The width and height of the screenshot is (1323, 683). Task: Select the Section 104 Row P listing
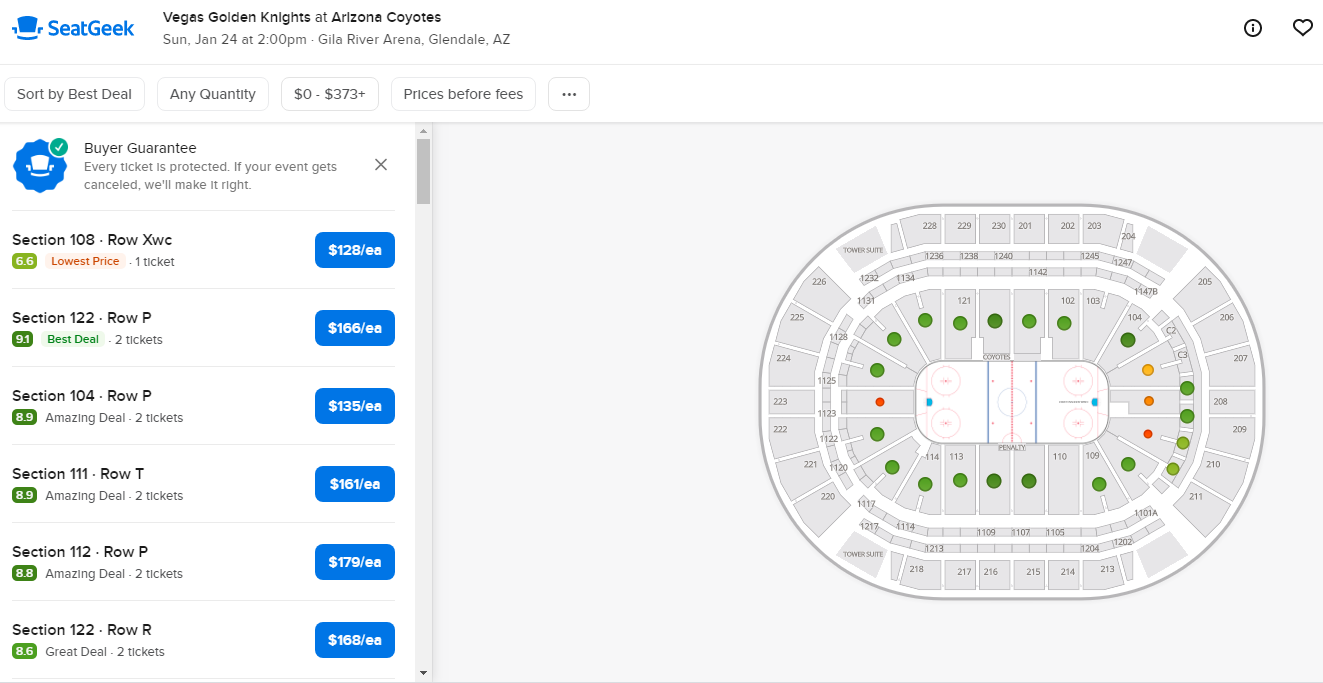(150, 405)
